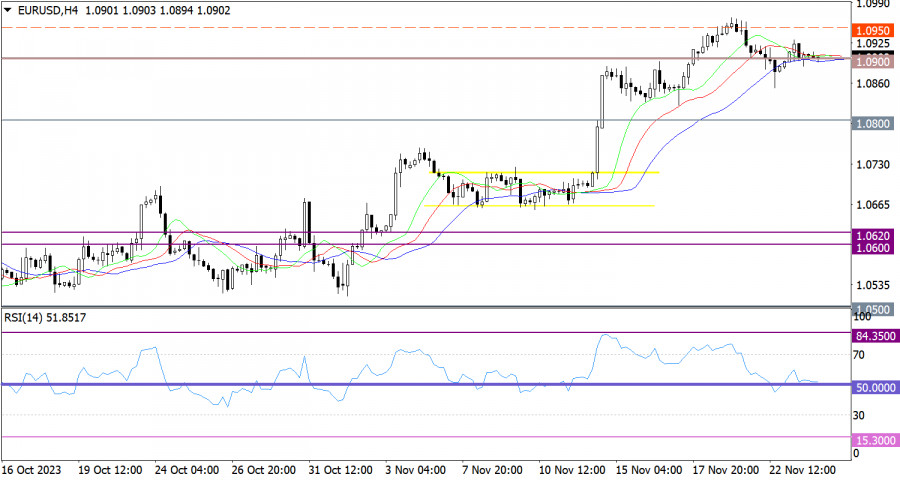Click the 1.0860 price scale value
Viewport: 900px width, 480px height.
coord(873,84)
